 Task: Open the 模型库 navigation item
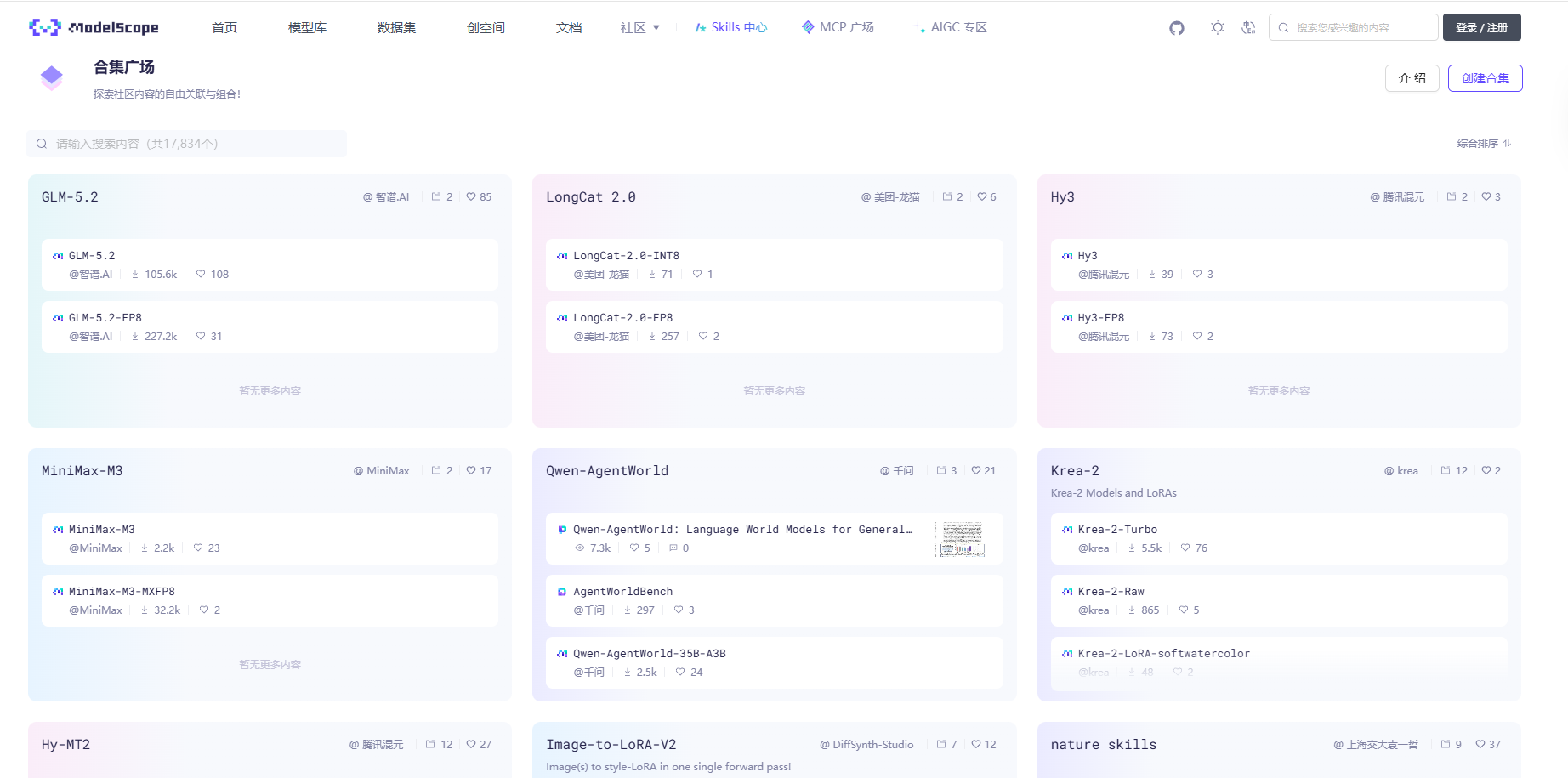[307, 28]
